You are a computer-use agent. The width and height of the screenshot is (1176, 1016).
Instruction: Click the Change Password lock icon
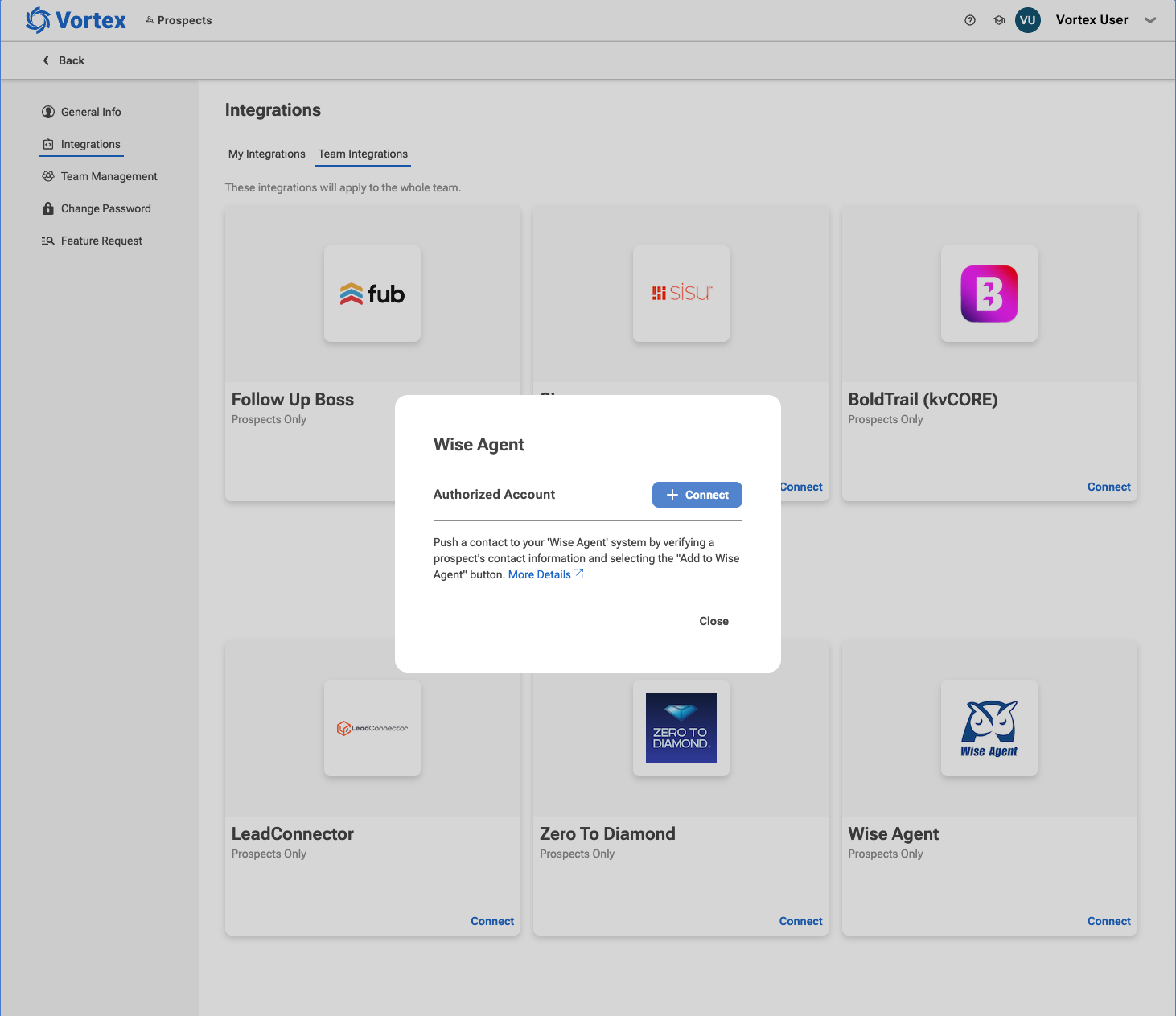pyautogui.click(x=48, y=208)
